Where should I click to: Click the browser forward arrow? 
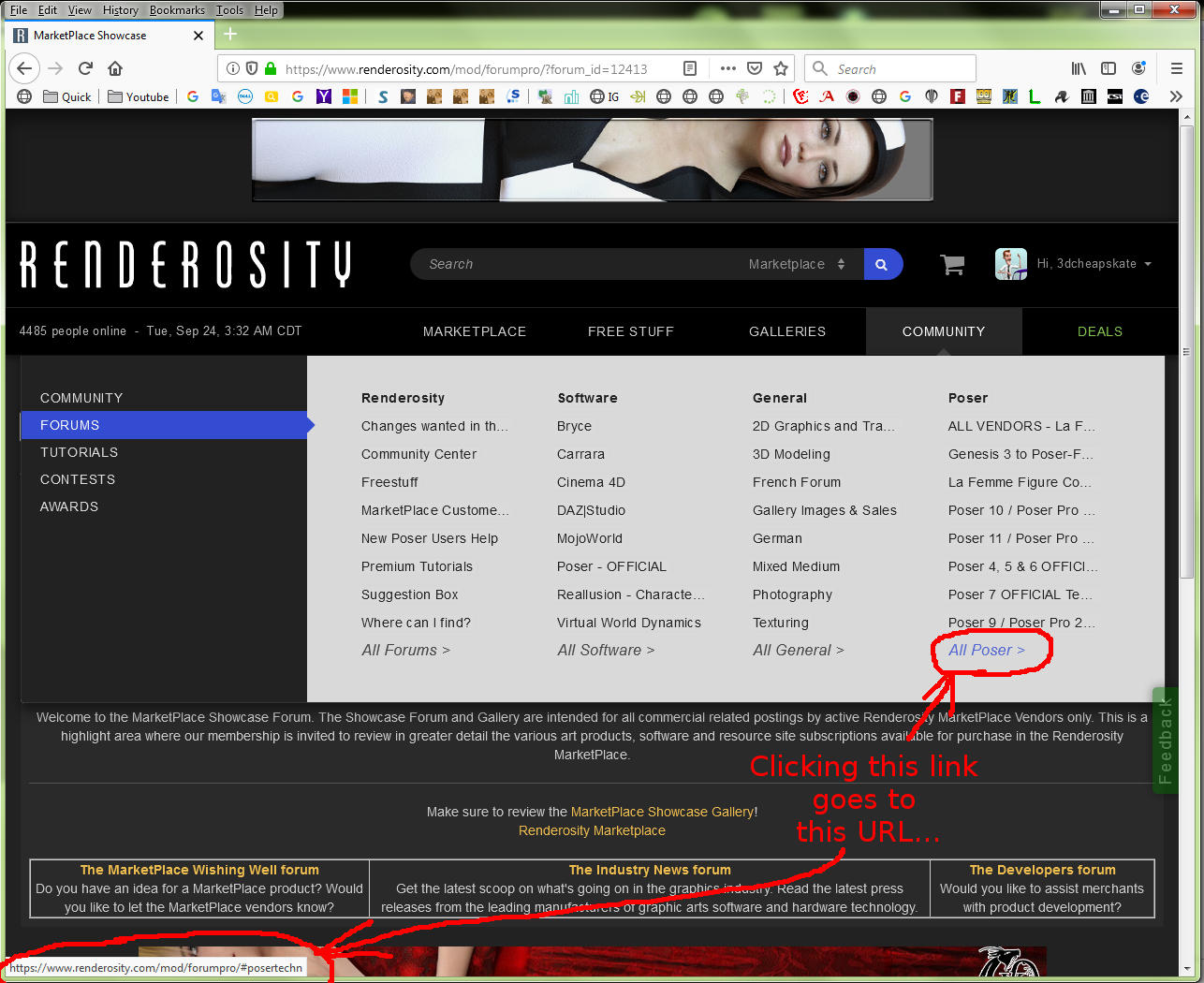pos(55,68)
